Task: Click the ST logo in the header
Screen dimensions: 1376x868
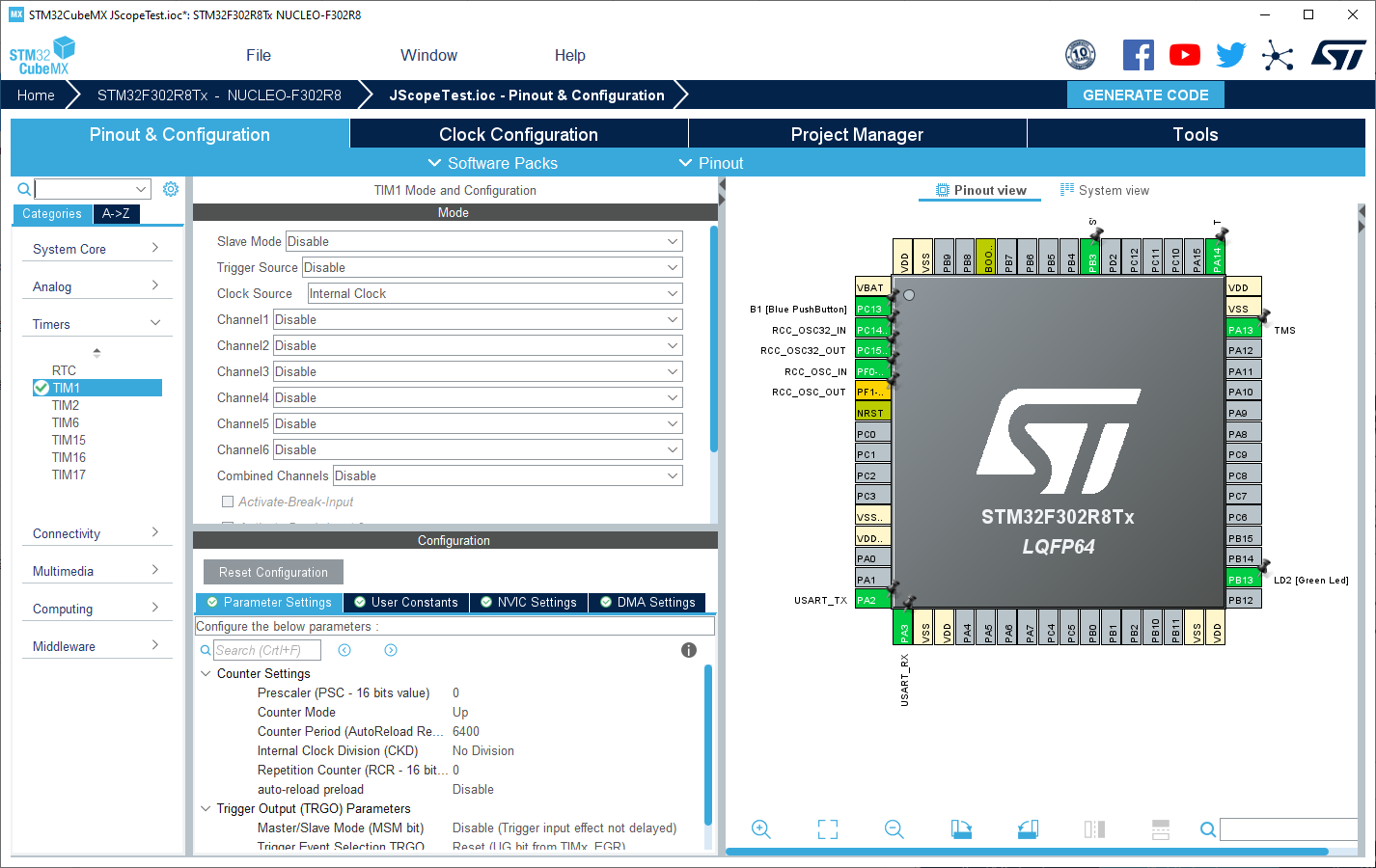Action: (x=1338, y=55)
